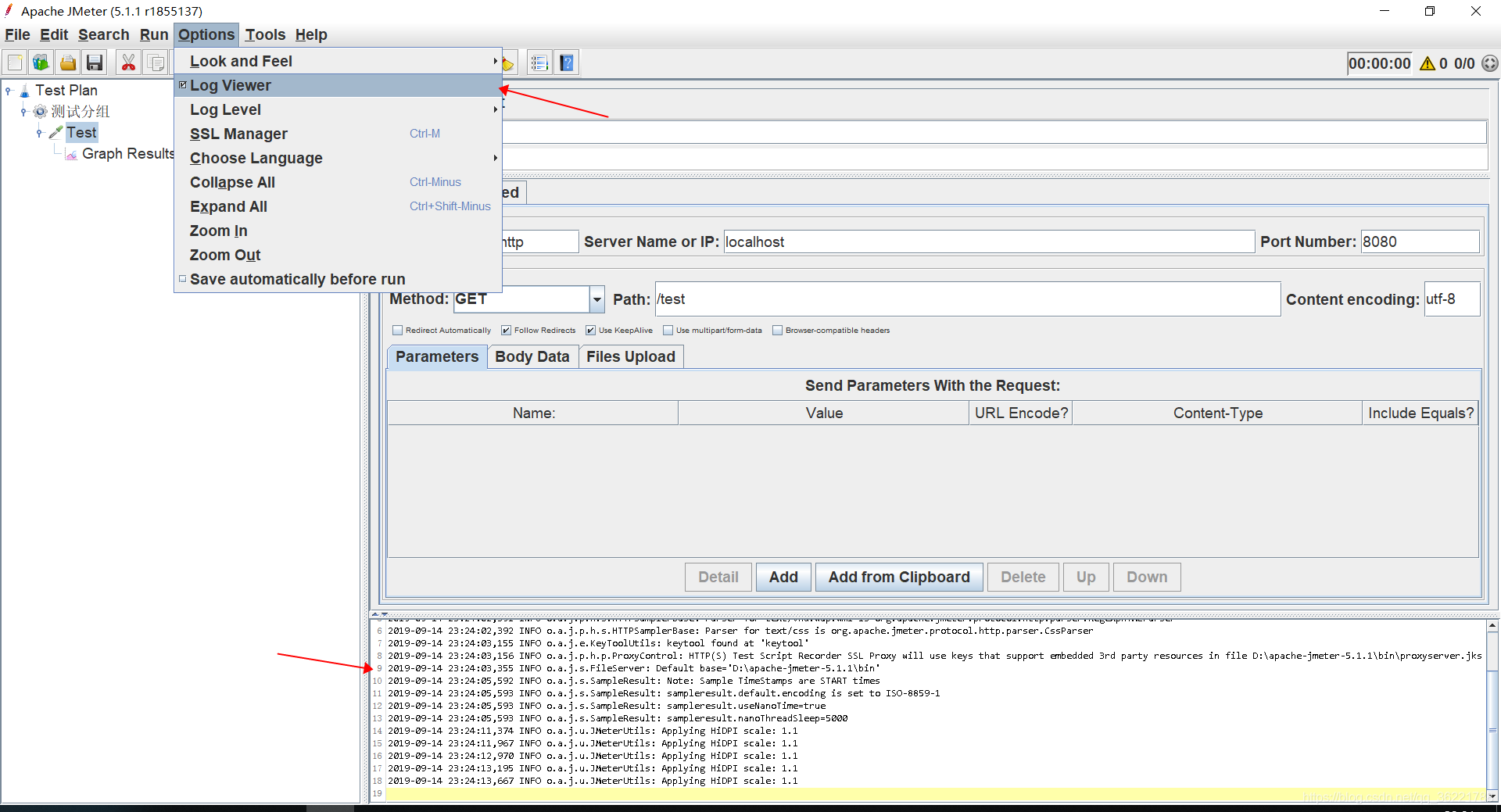Click the Server Name or IP field
Image resolution: width=1501 pixels, height=812 pixels.
(989, 241)
